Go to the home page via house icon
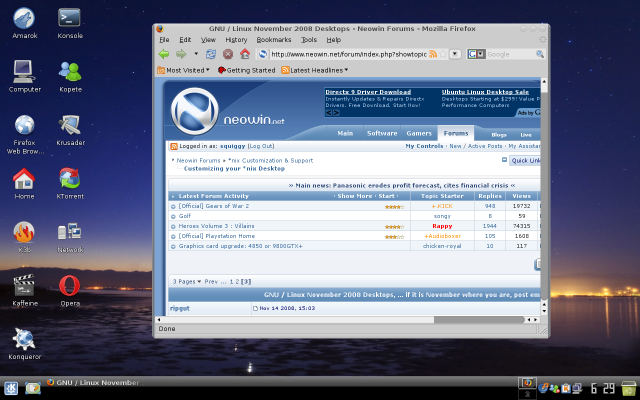The width and height of the screenshot is (640, 400). pos(245,53)
